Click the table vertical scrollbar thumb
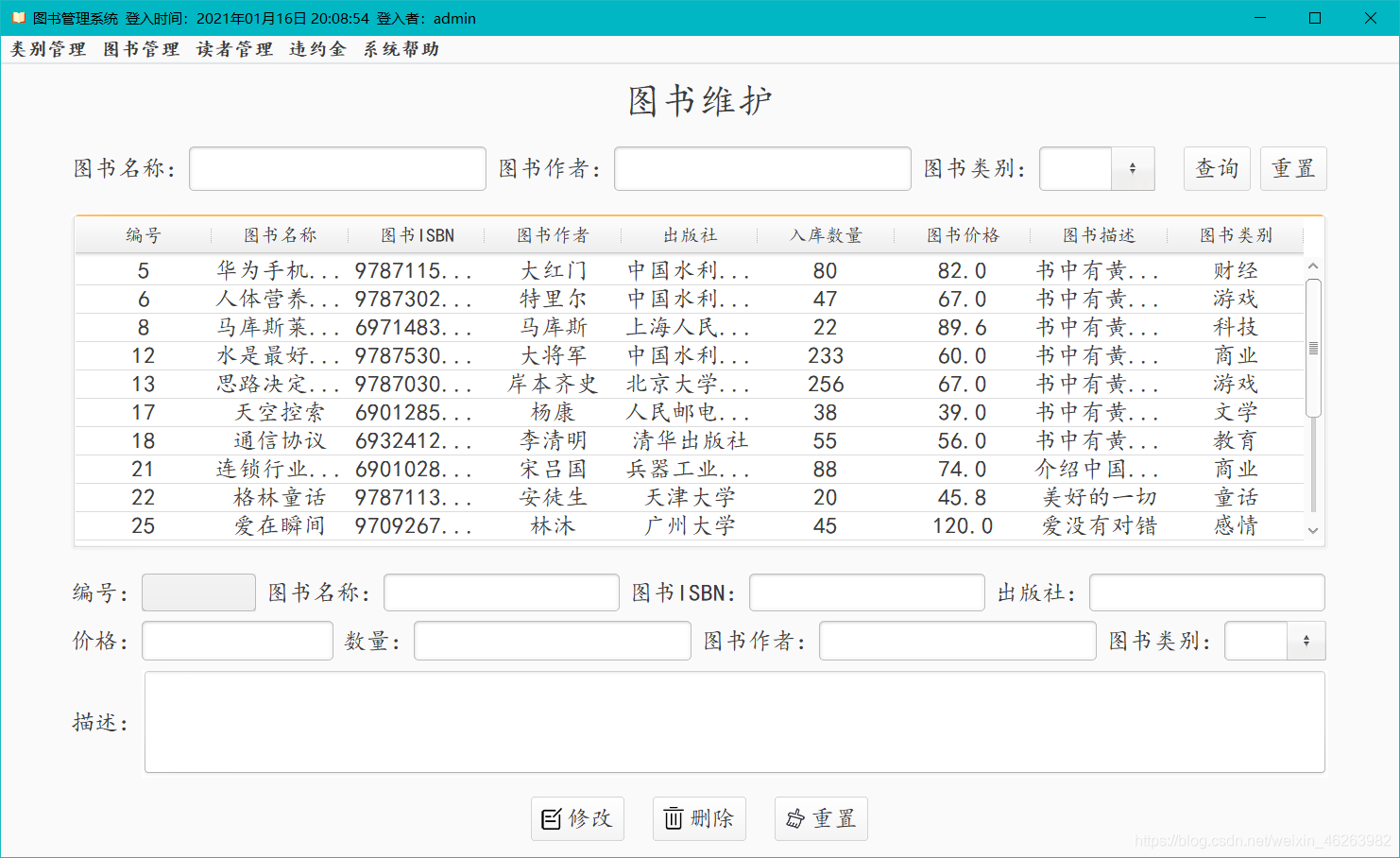The image size is (1400, 858). pos(1313,348)
